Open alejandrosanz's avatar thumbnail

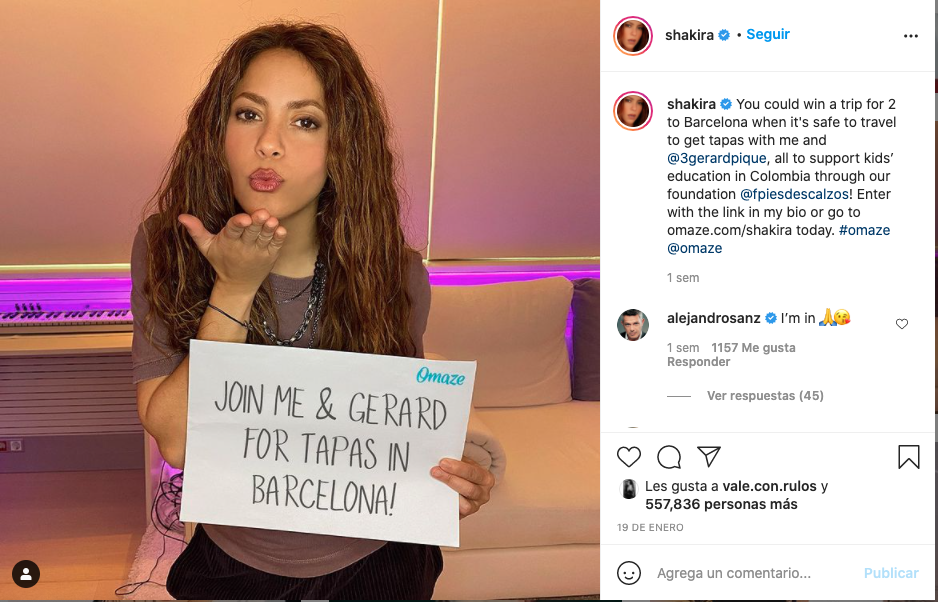633,325
